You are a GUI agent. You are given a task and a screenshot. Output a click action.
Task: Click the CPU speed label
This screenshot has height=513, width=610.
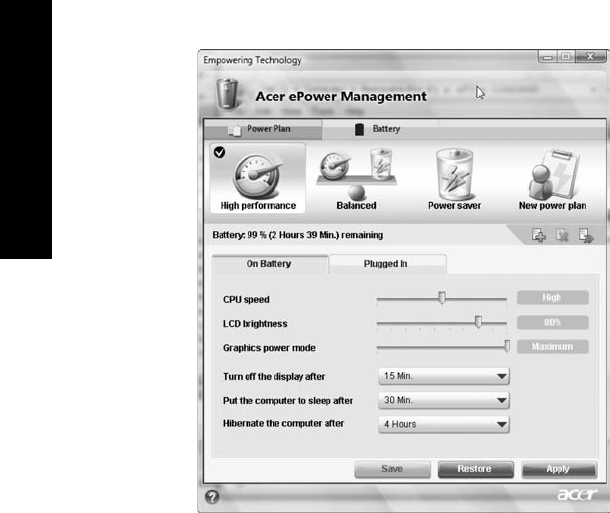pos(246,299)
